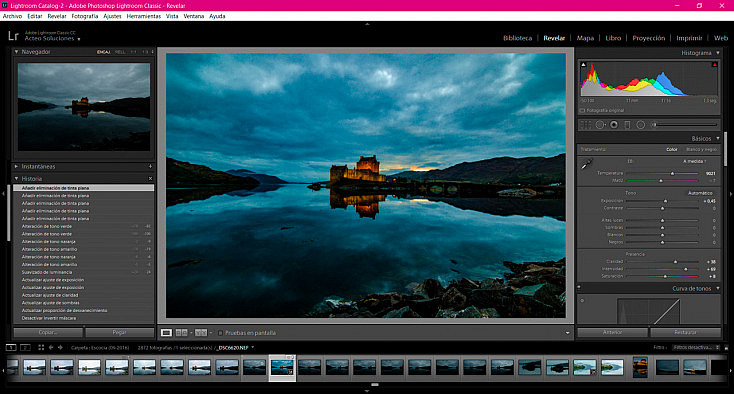Clear history with the X icon

click(150, 178)
